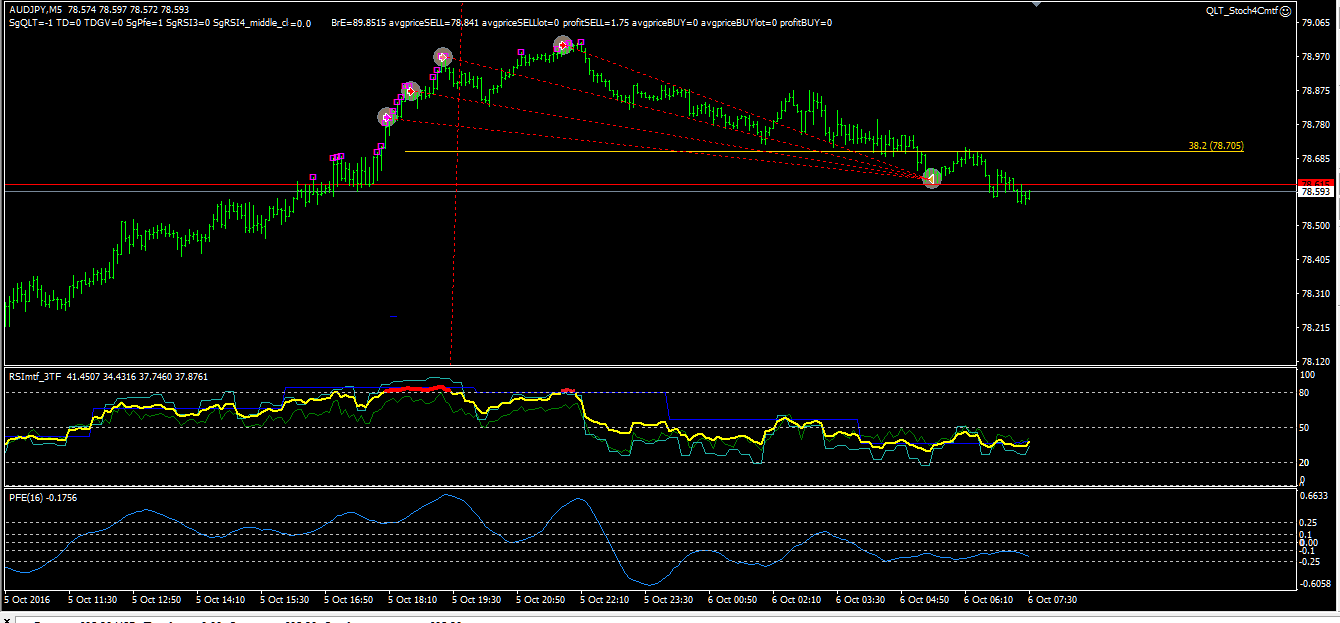The height and width of the screenshot is (623, 1340).
Task: Select the circled sell arrow at the chart high
Action: pyautogui.click(x=563, y=45)
